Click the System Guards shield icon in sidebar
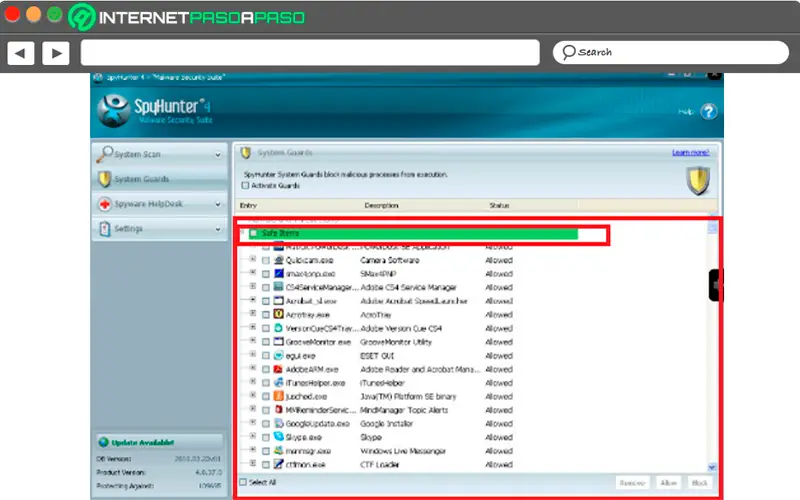 coord(104,179)
